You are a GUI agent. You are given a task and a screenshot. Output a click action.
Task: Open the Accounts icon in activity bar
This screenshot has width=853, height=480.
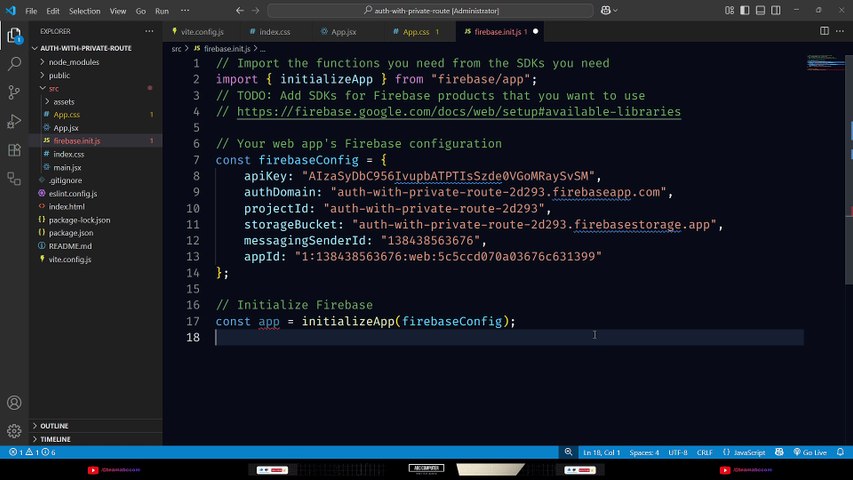point(14,403)
